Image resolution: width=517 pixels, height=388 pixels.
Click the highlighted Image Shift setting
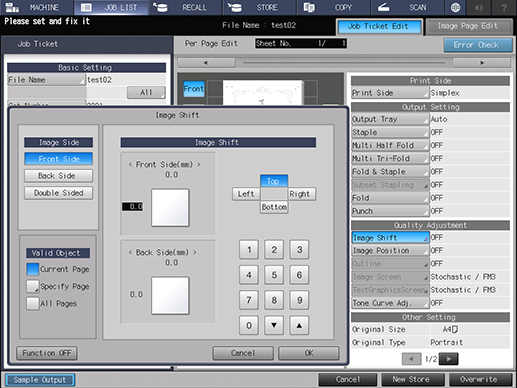pyautogui.click(x=390, y=238)
